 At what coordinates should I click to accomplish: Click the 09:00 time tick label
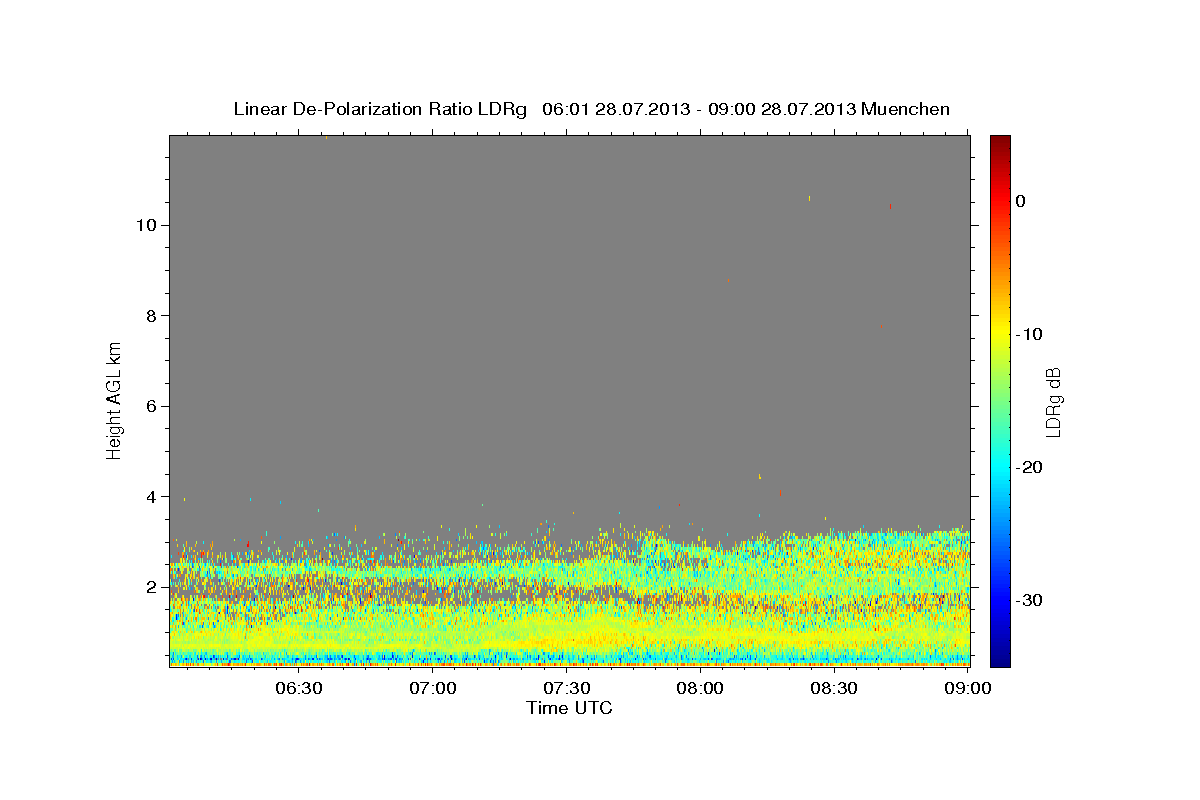coord(968,688)
